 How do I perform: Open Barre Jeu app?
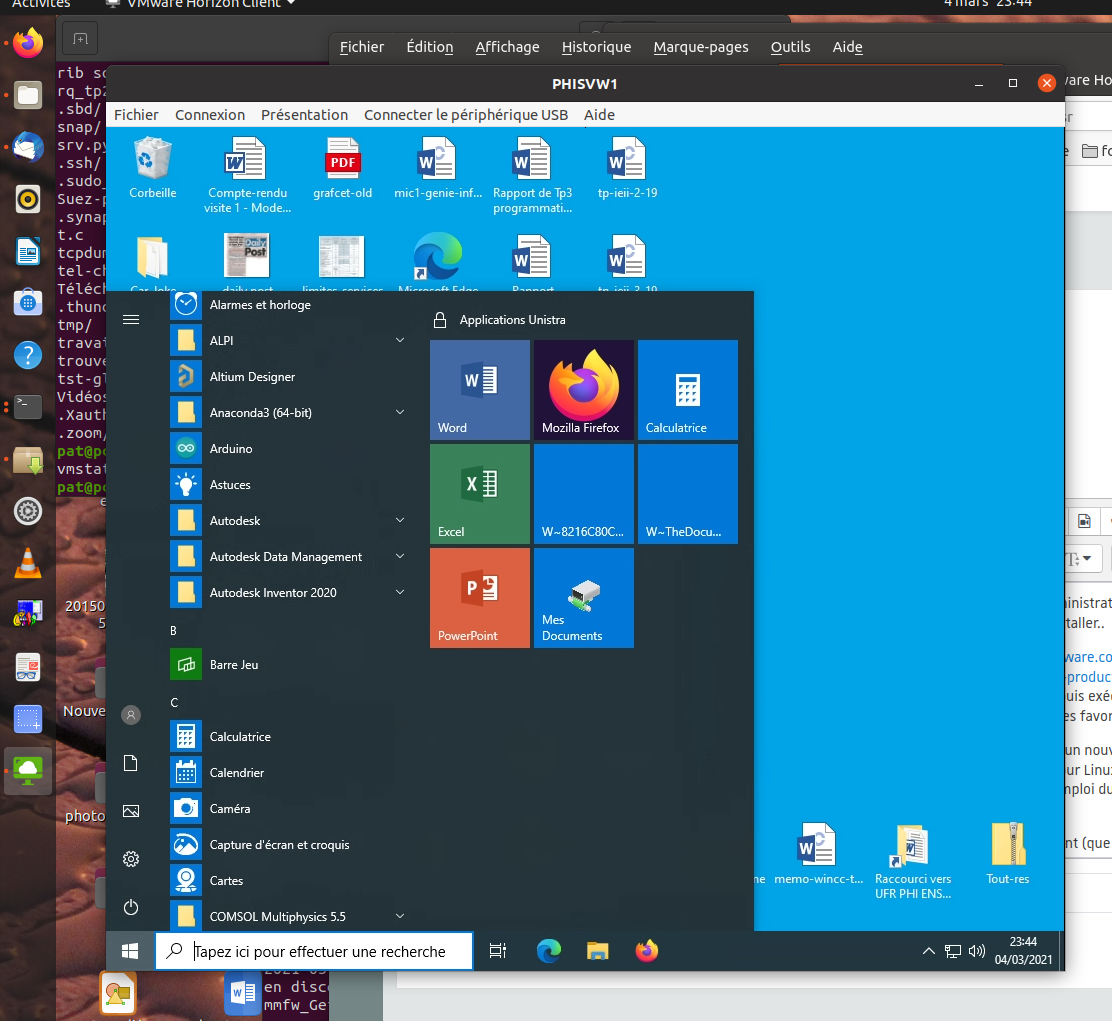click(x=291, y=665)
